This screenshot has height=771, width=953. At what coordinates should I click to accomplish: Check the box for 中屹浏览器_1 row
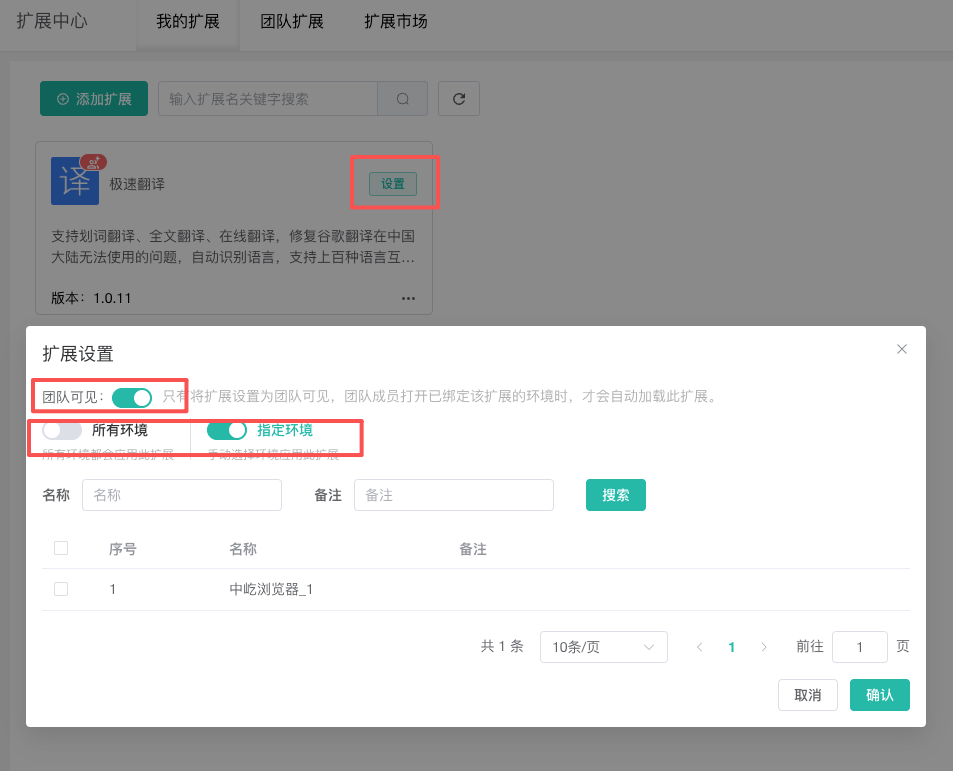click(61, 589)
